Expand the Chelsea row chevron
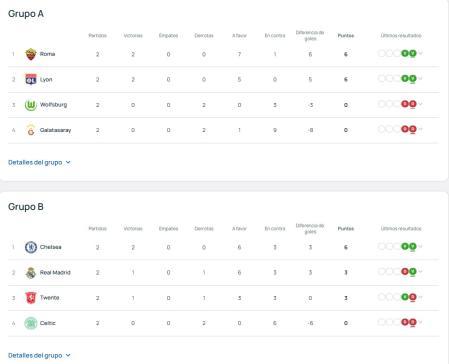Screen dimensions: 449x364 pyautogui.click(x=420, y=247)
